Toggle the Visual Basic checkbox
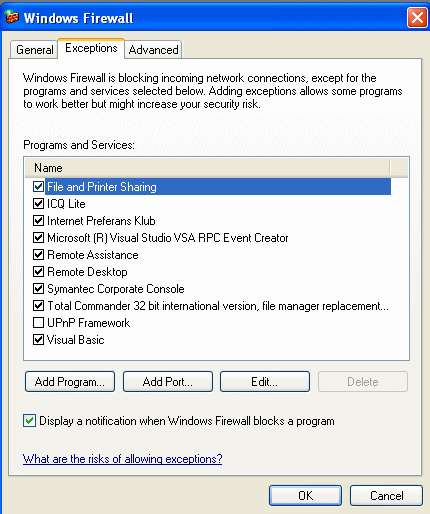This screenshot has height=514, width=430. (x=38, y=339)
